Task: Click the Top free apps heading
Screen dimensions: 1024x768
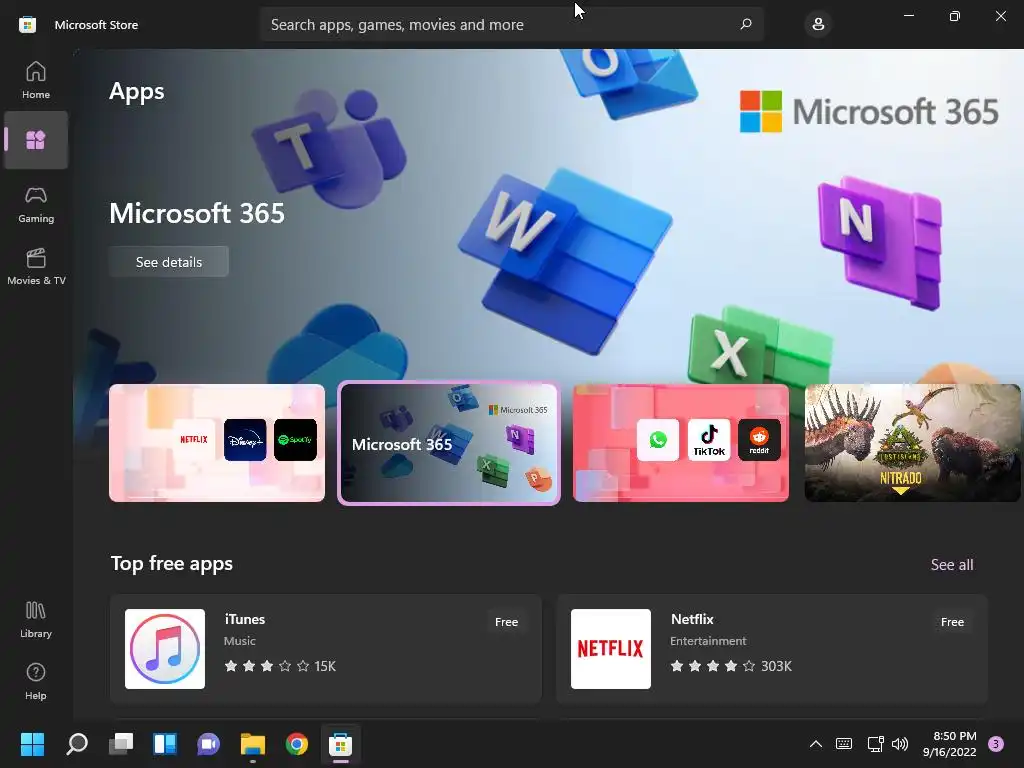Action: [172, 564]
